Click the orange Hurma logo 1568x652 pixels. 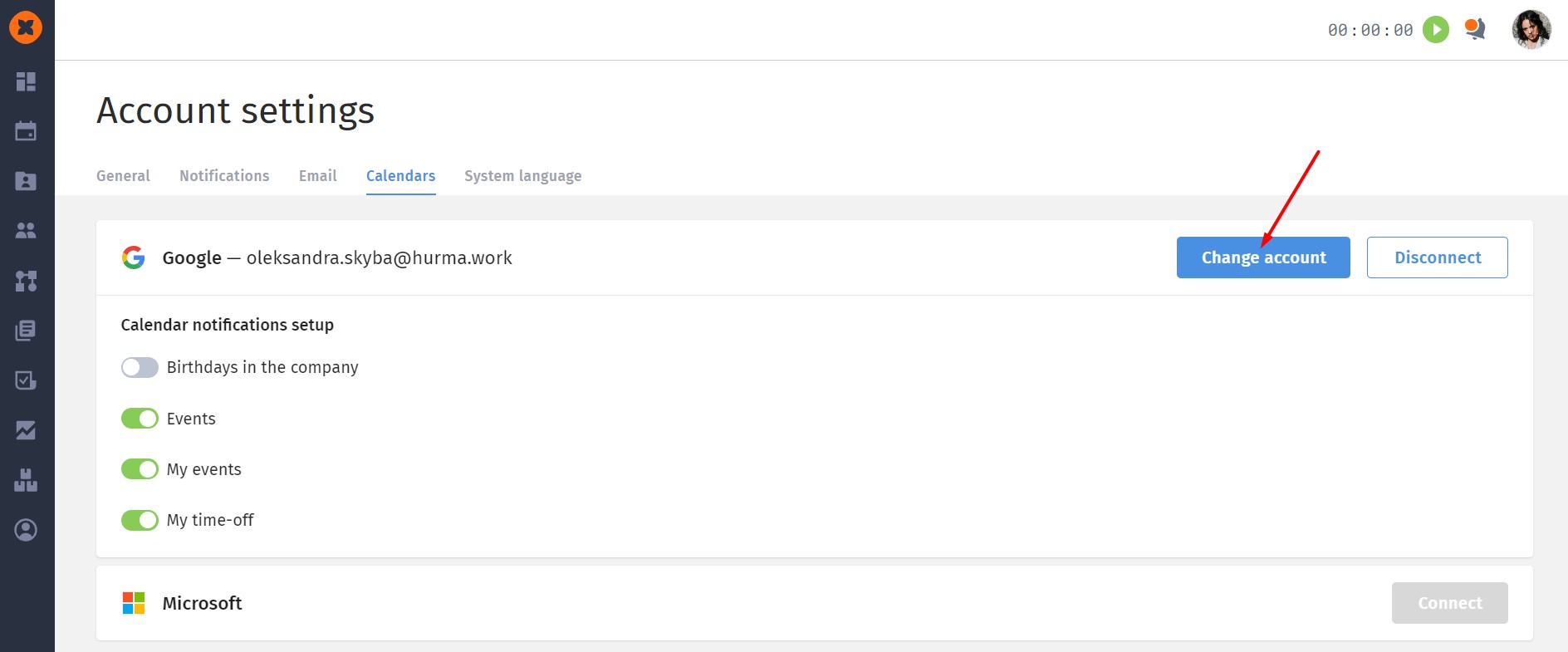pyautogui.click(x=26, y=27)
